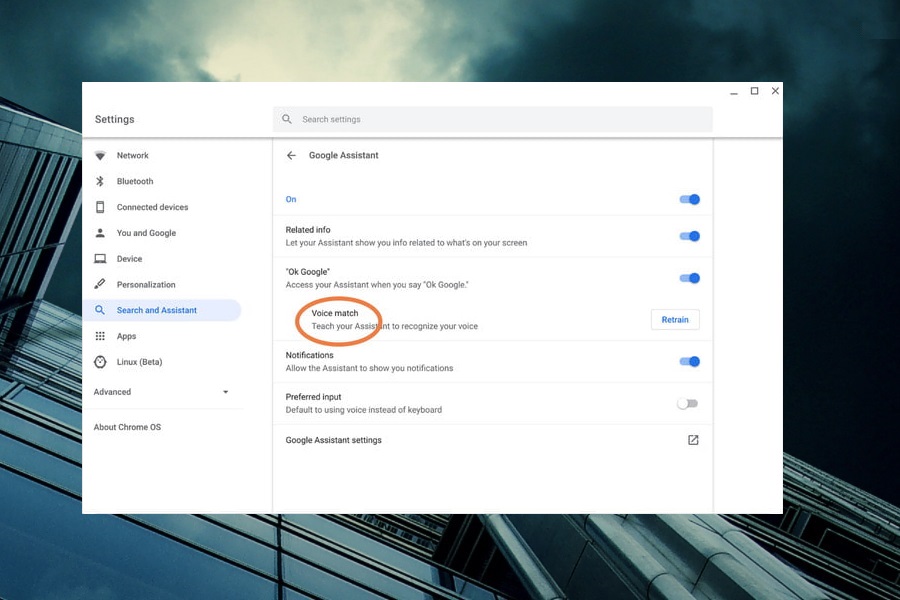The width and height of the screenshot is (900, 600).
Task: Go back using the Google Assistant arrow
Action: click(291, 155)
